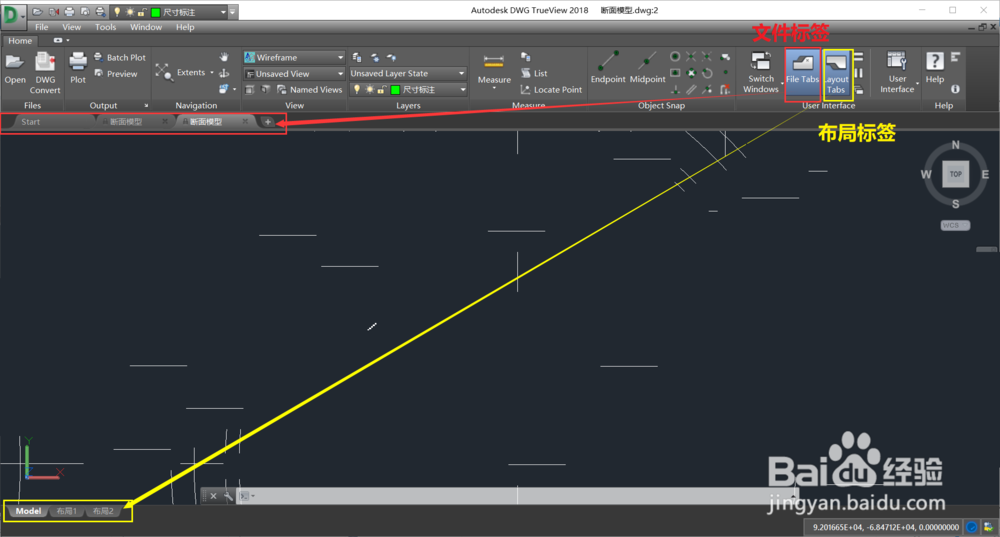Expand Customize Quick Access Toolbar arrow
Viewport: 1000px width, 537px height.
pyautogui.click(x=233, y=12)
